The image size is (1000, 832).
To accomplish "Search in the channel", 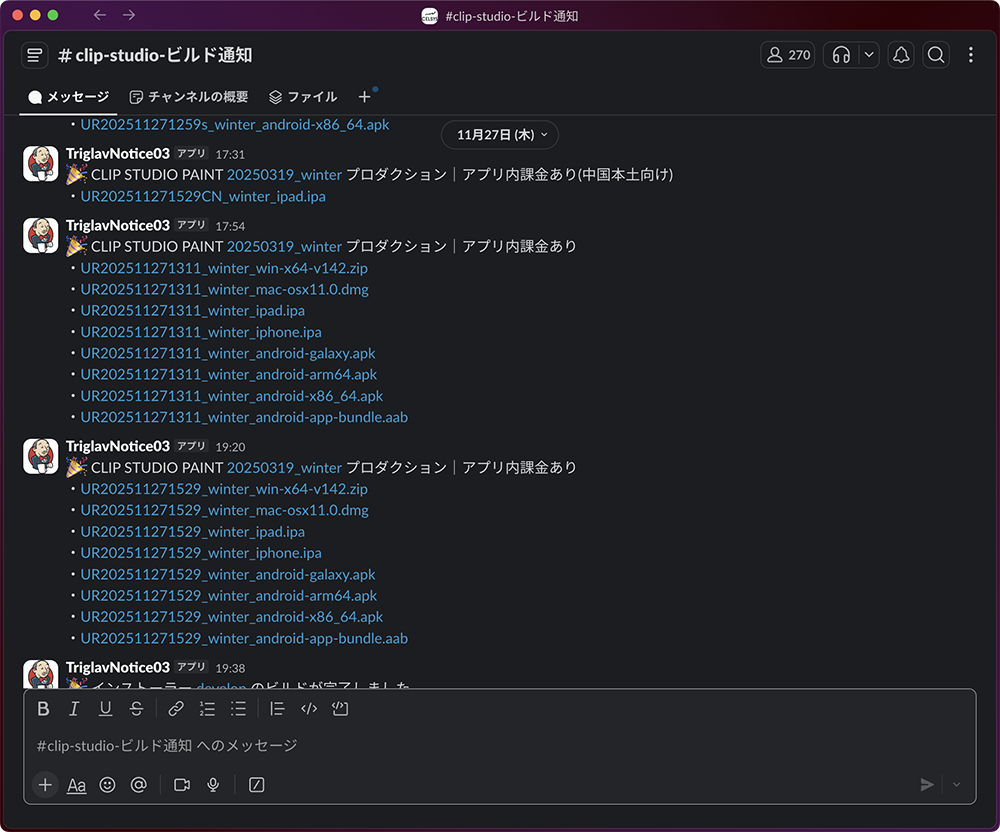I will coord(936,55).
